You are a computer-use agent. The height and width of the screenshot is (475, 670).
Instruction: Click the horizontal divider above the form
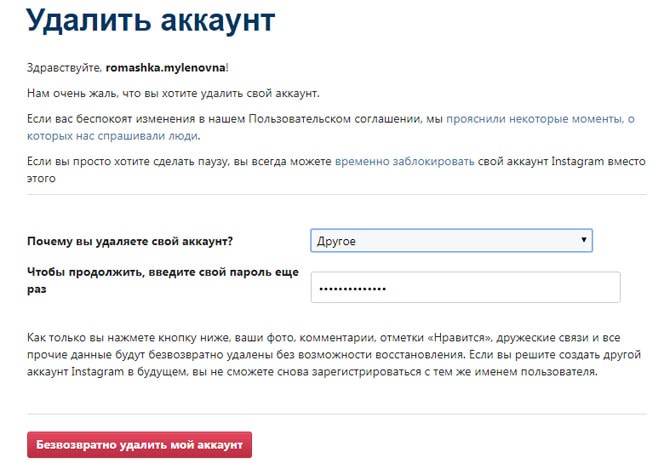pos(337,194)
